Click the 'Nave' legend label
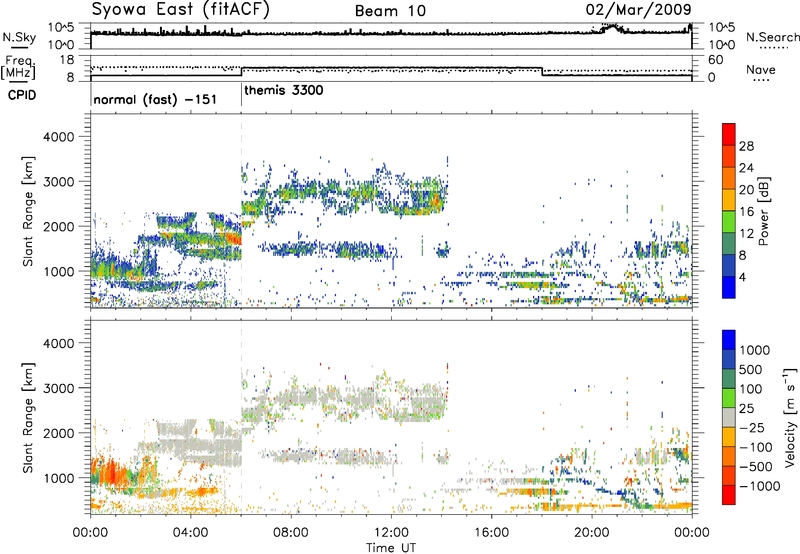Image resolution: width=800 pixels, height=554 pixels. point(760,69)
